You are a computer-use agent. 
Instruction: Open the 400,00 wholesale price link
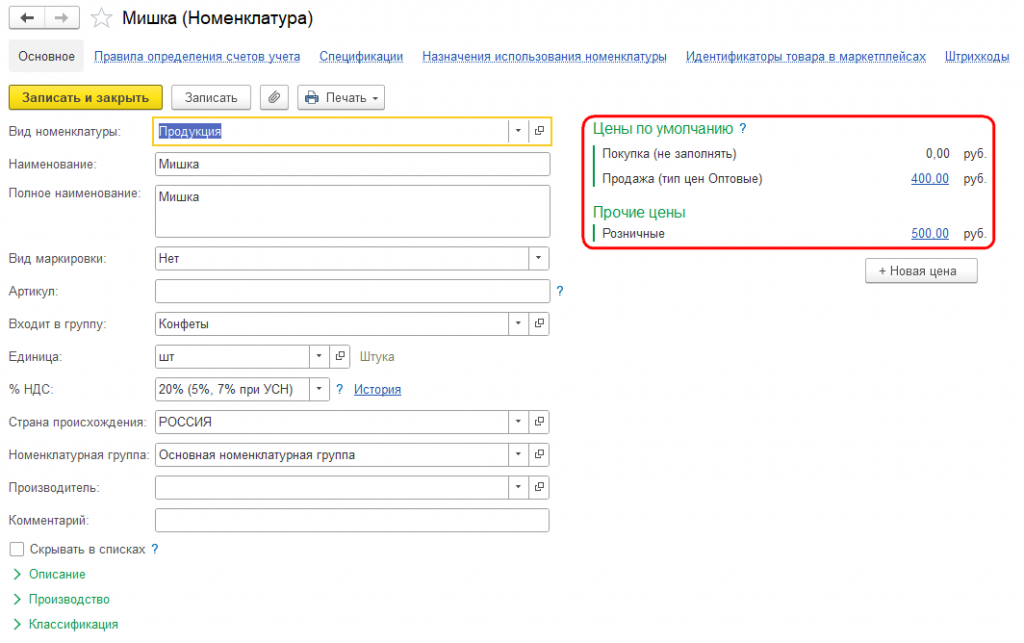pyautogui.click(x=930, y=178)
